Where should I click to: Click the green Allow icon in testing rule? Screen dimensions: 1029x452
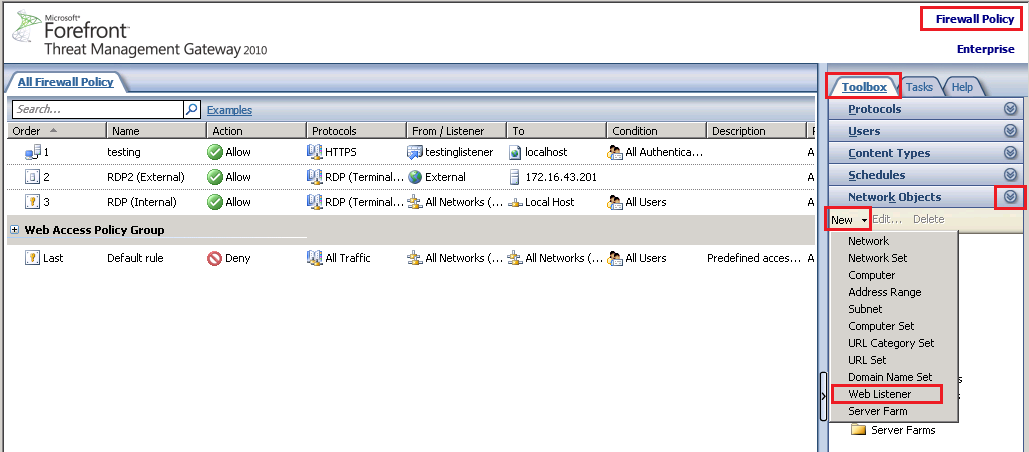pyautogui.click(x=214, y=152)
